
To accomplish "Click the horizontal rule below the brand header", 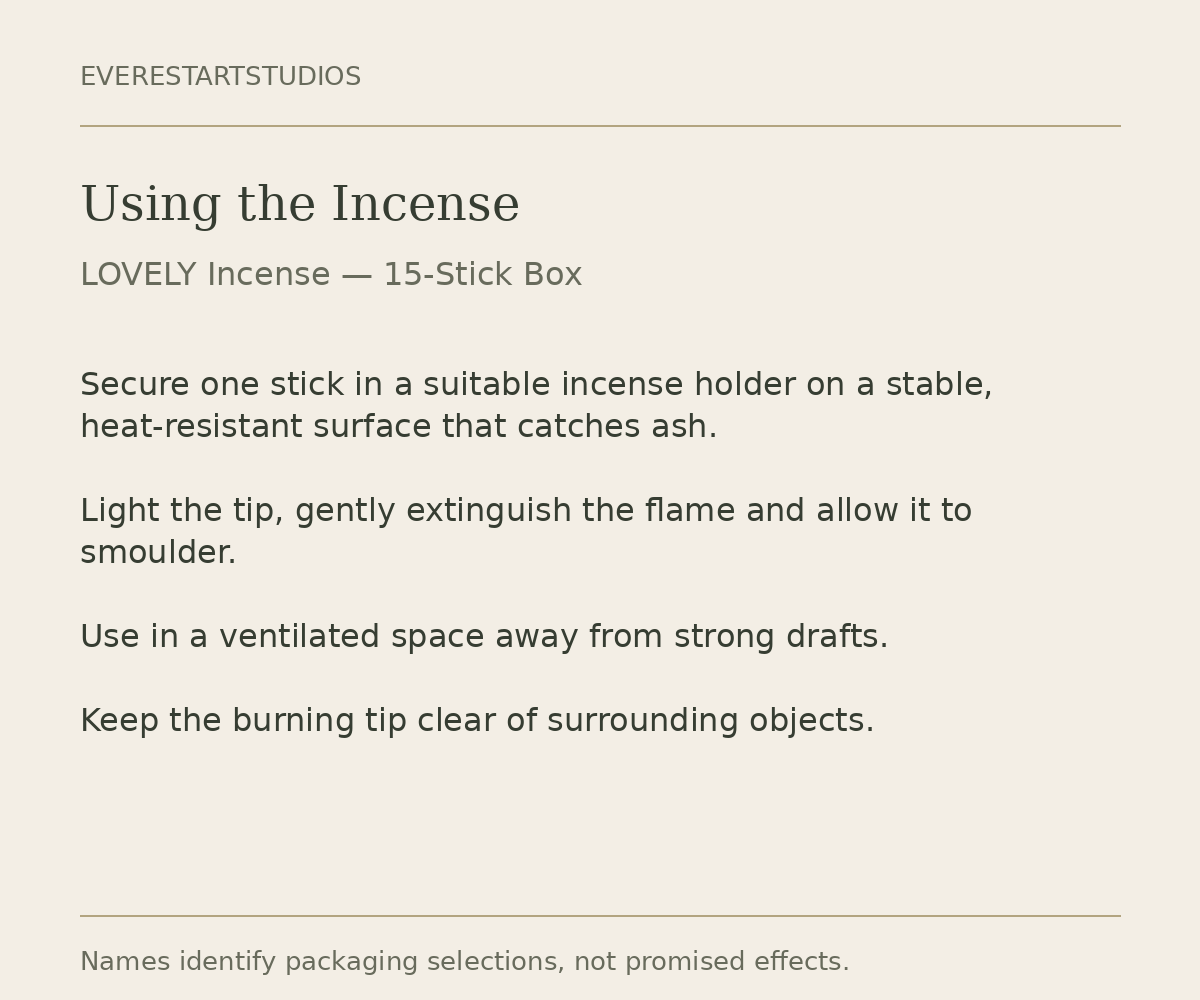I will [600, 126].
